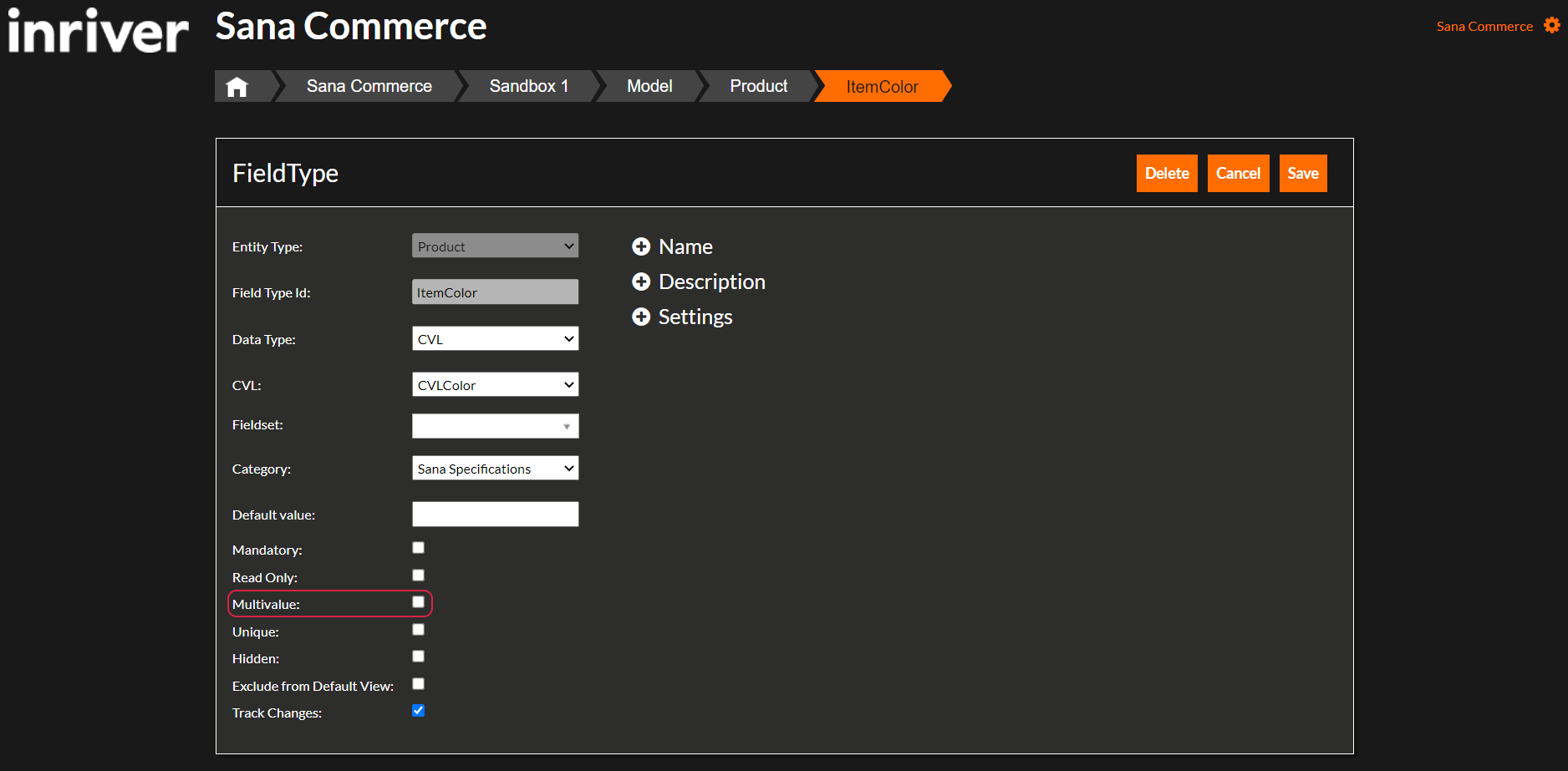The width and height of the screenshot is (1568, 771).
Task: Expand the Name section plus icon
Action: [641, 246]
